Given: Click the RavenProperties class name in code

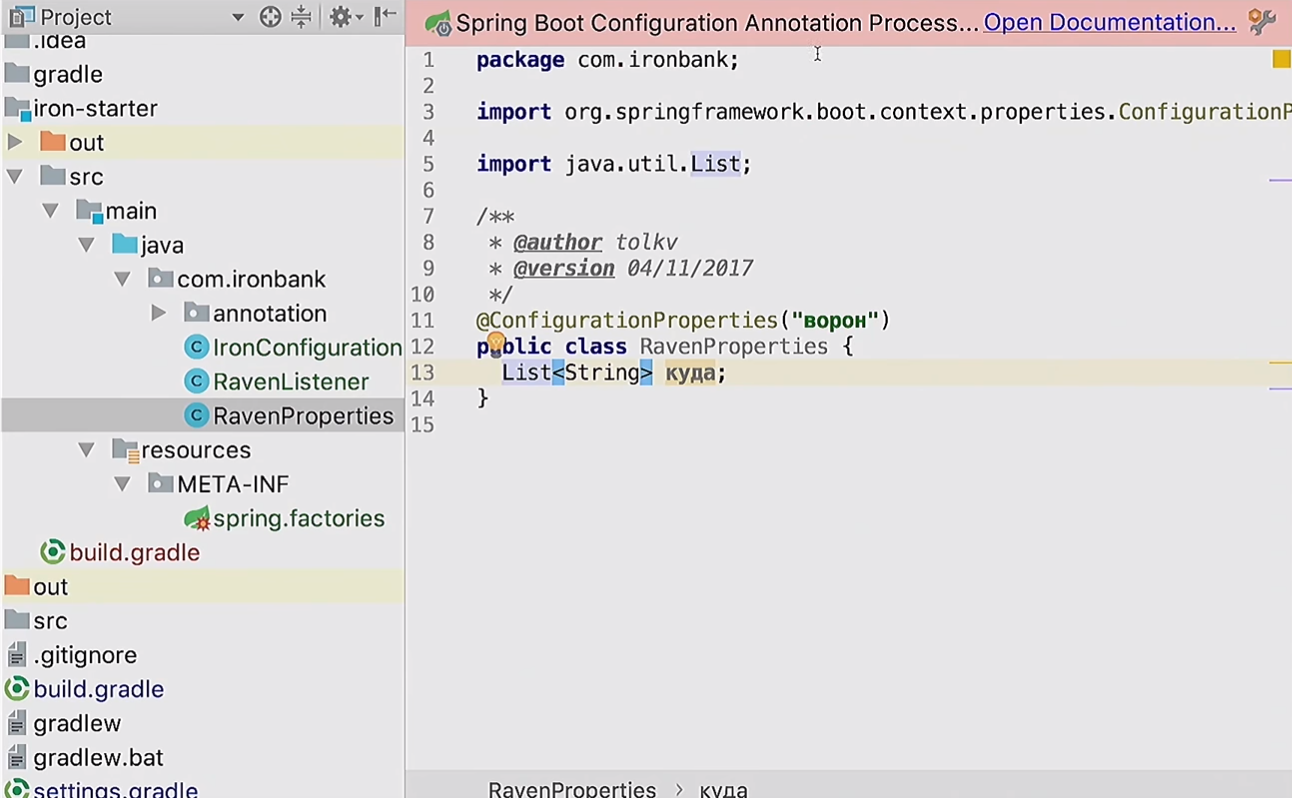Looking at the screenshot, I should [734, 347].
